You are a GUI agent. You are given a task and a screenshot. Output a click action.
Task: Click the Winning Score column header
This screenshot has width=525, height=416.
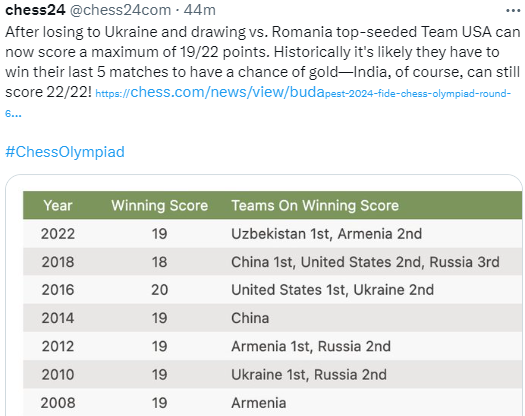coord(160,205)
